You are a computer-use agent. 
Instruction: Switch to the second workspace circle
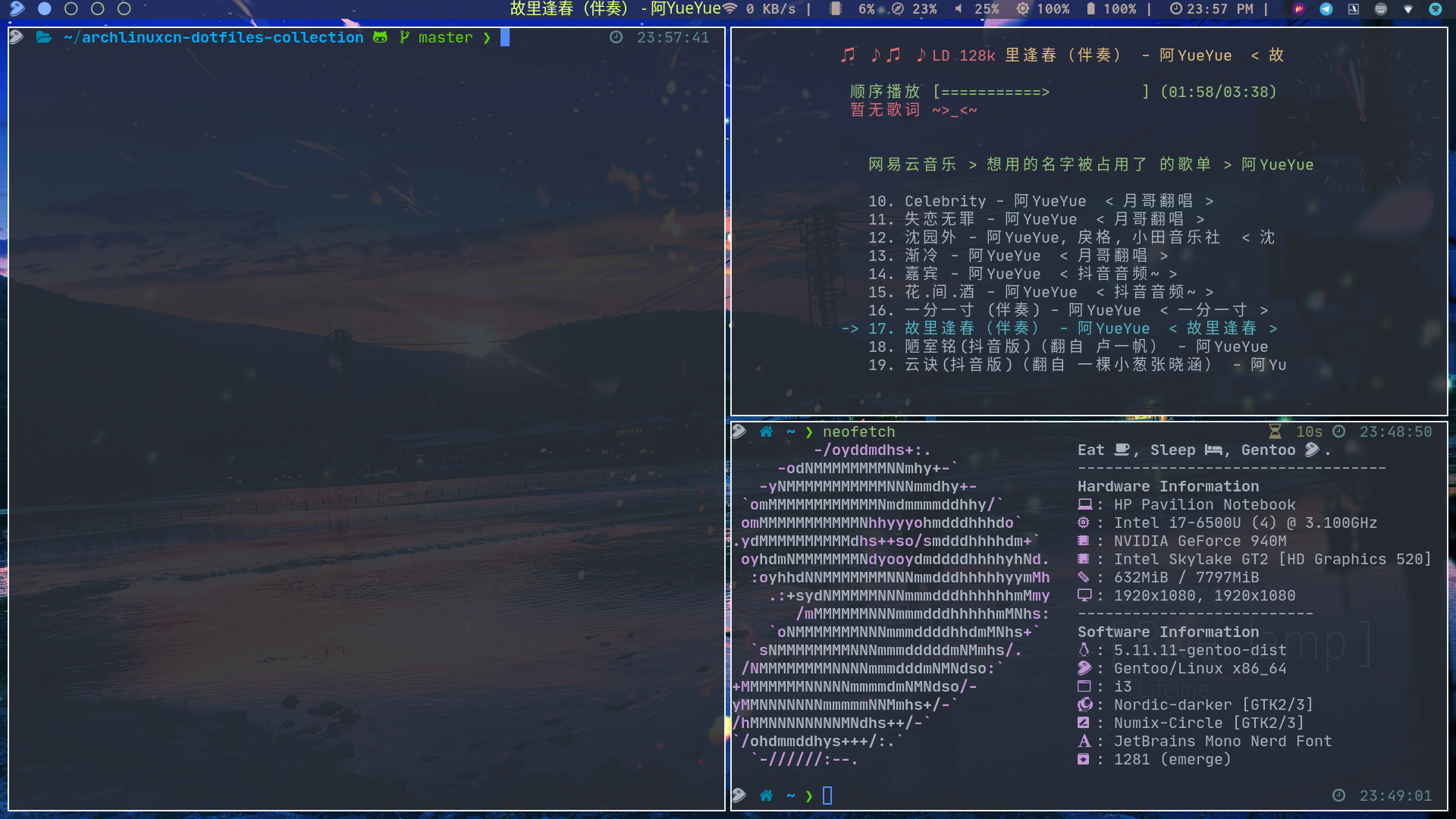[x=71, y=8]
